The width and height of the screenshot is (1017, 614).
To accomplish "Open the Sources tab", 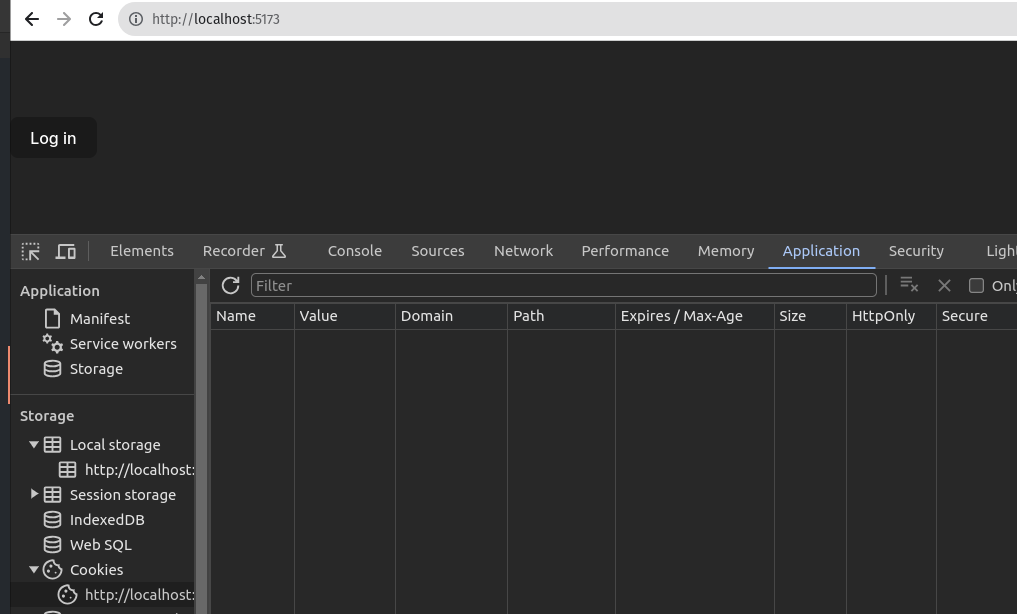I will coord(438,251).
